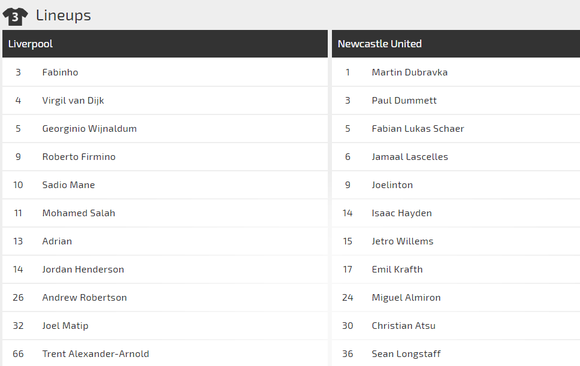Select Trent Alexander-Arnold row
This screenshot has width=580, height=366.
coord(165,354)
